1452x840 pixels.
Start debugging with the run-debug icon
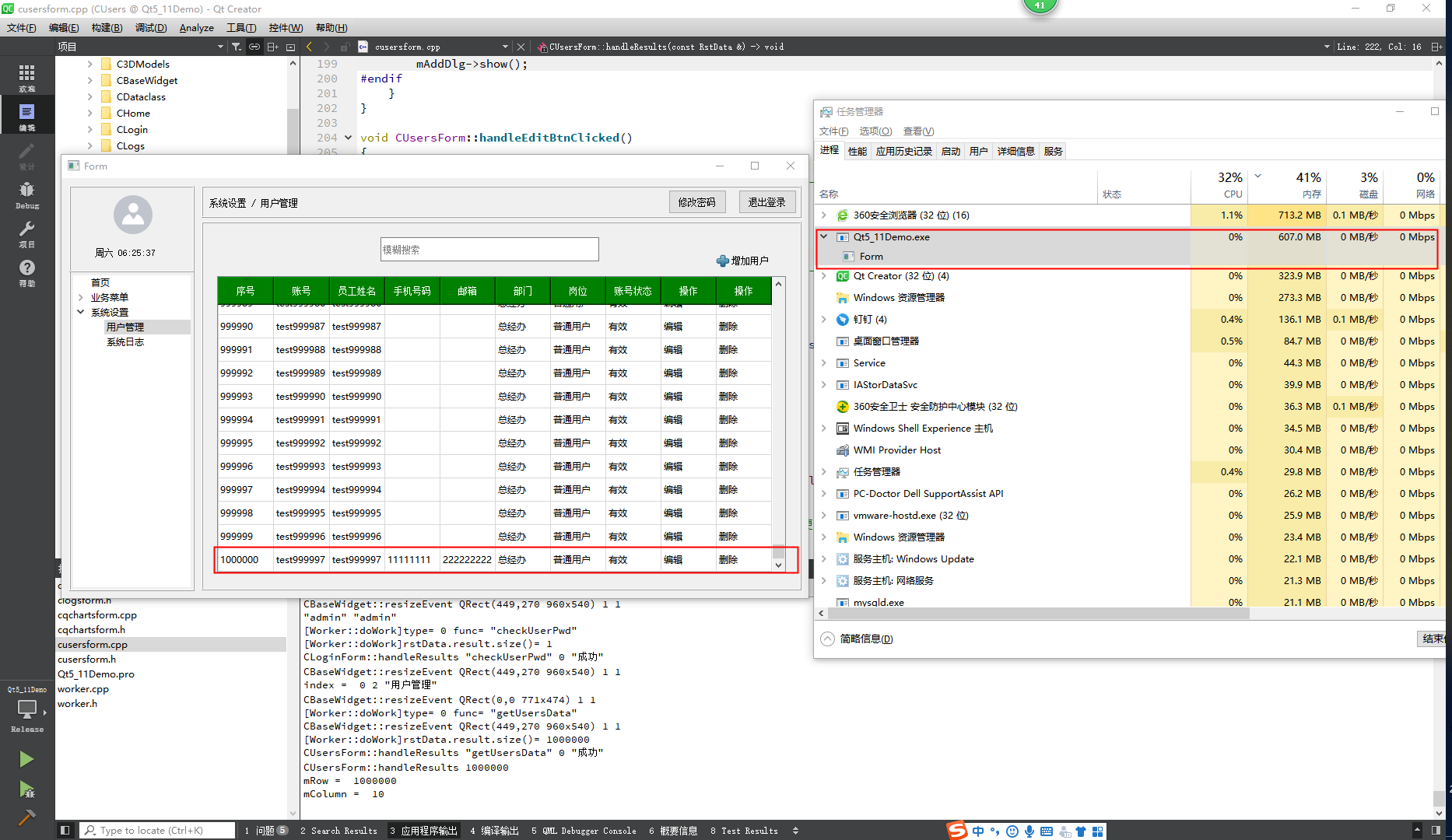(x=26, y=789)
